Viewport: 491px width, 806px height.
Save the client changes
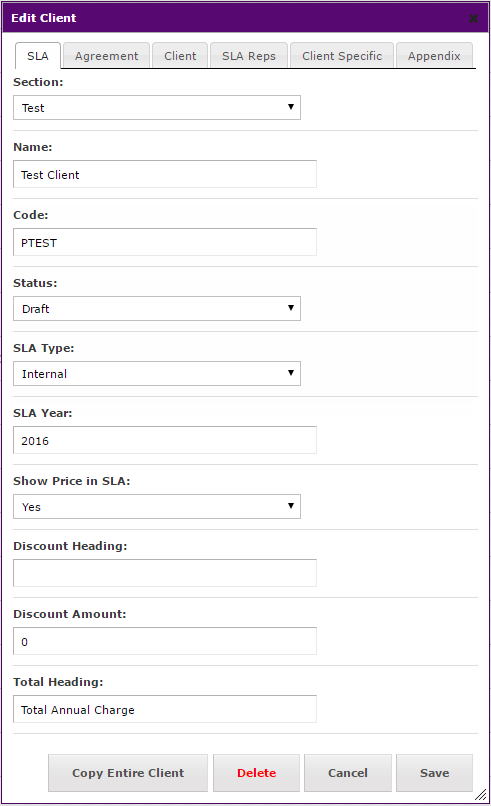(434, 773)
